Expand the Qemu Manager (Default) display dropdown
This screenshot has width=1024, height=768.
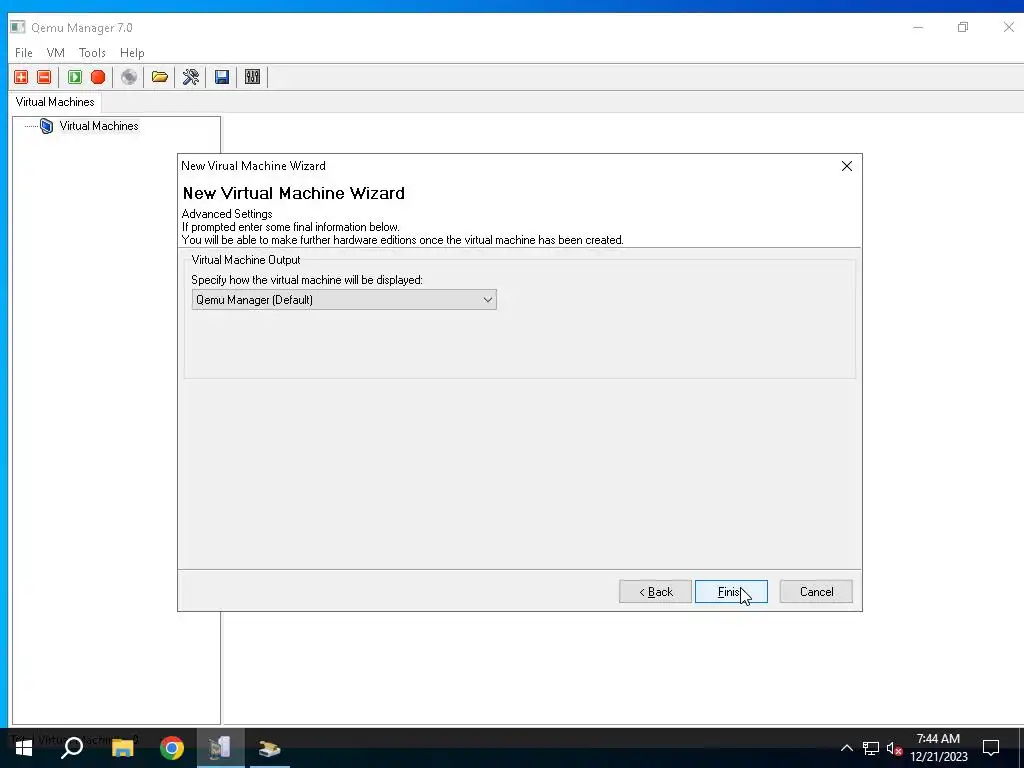point(344,300)
